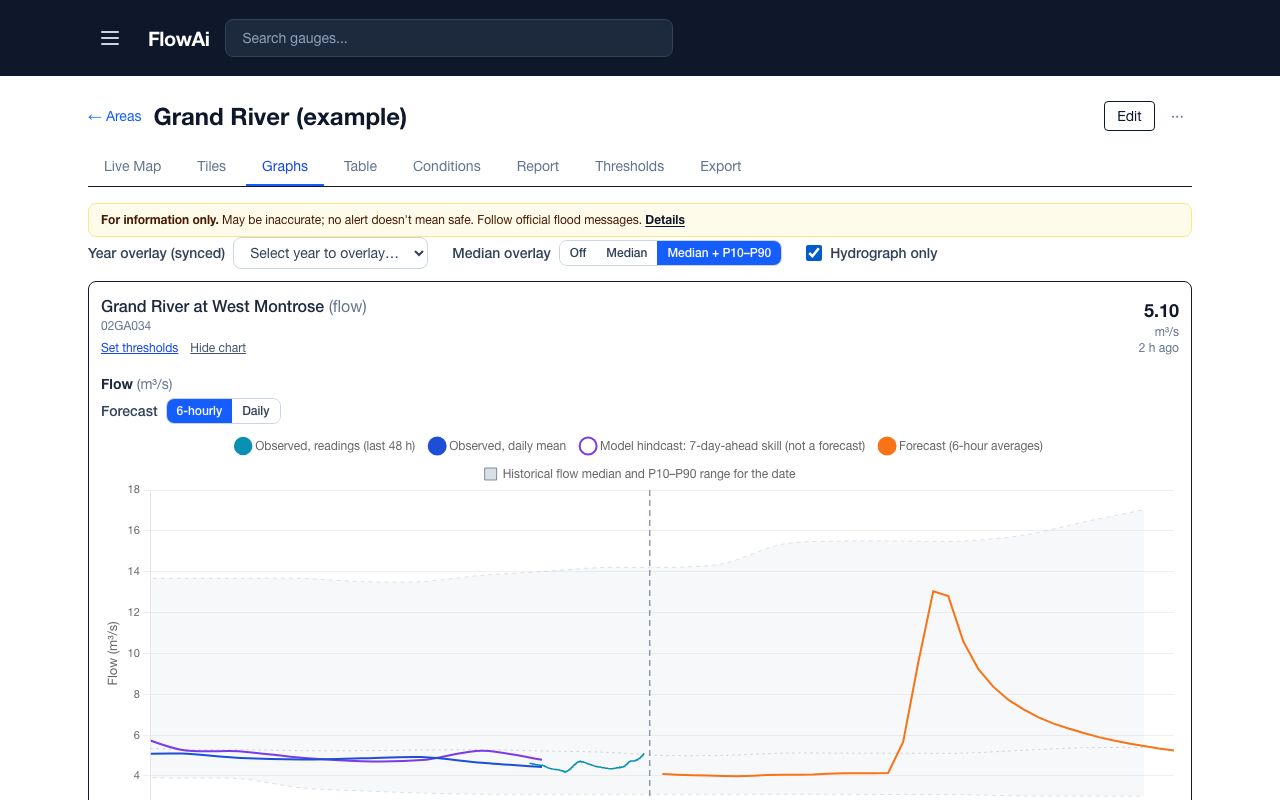Click the gauge ID 02GA034
This screenshot has width=1280, height=800.
[126, 326]
